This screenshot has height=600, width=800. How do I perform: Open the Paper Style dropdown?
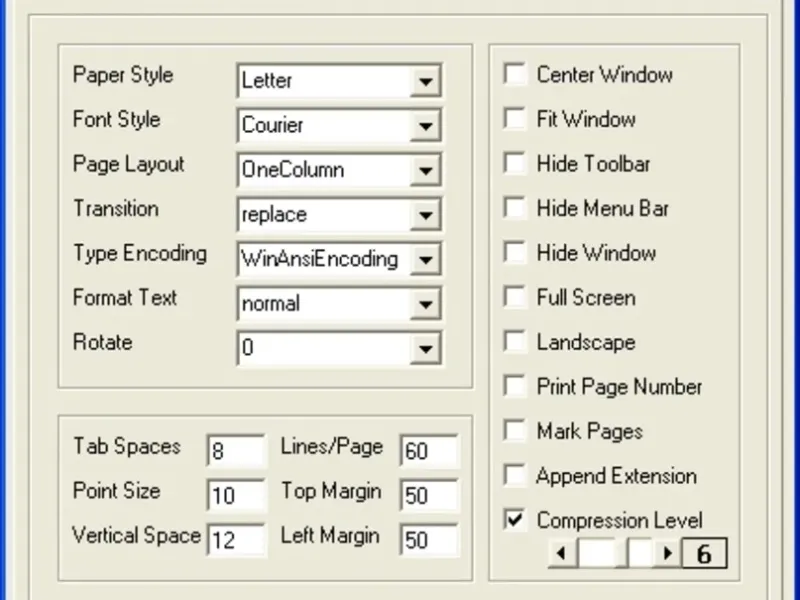pyautogui.click(x=426, y=81)
